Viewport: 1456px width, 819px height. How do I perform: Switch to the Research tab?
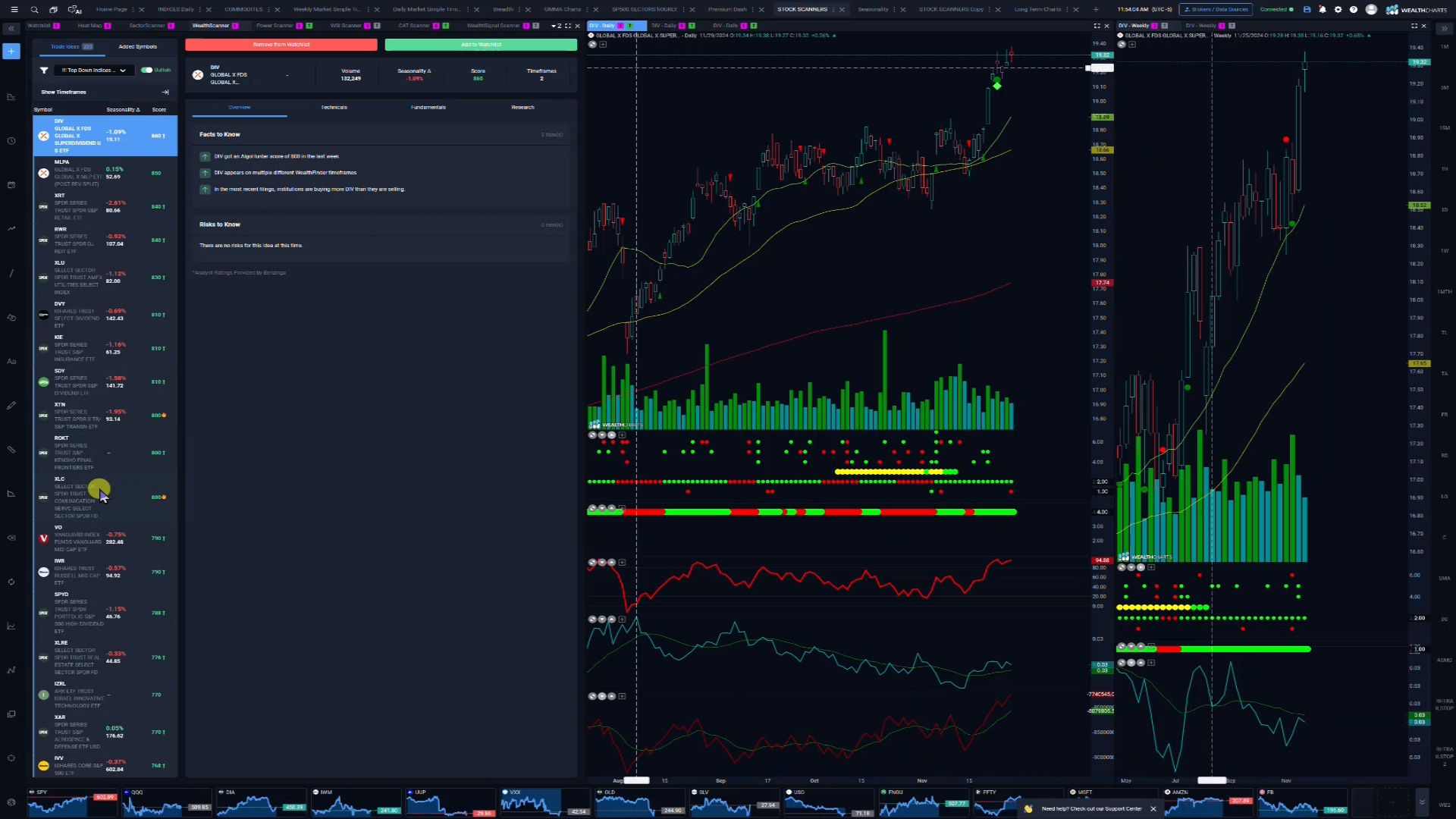click(522, 108)
